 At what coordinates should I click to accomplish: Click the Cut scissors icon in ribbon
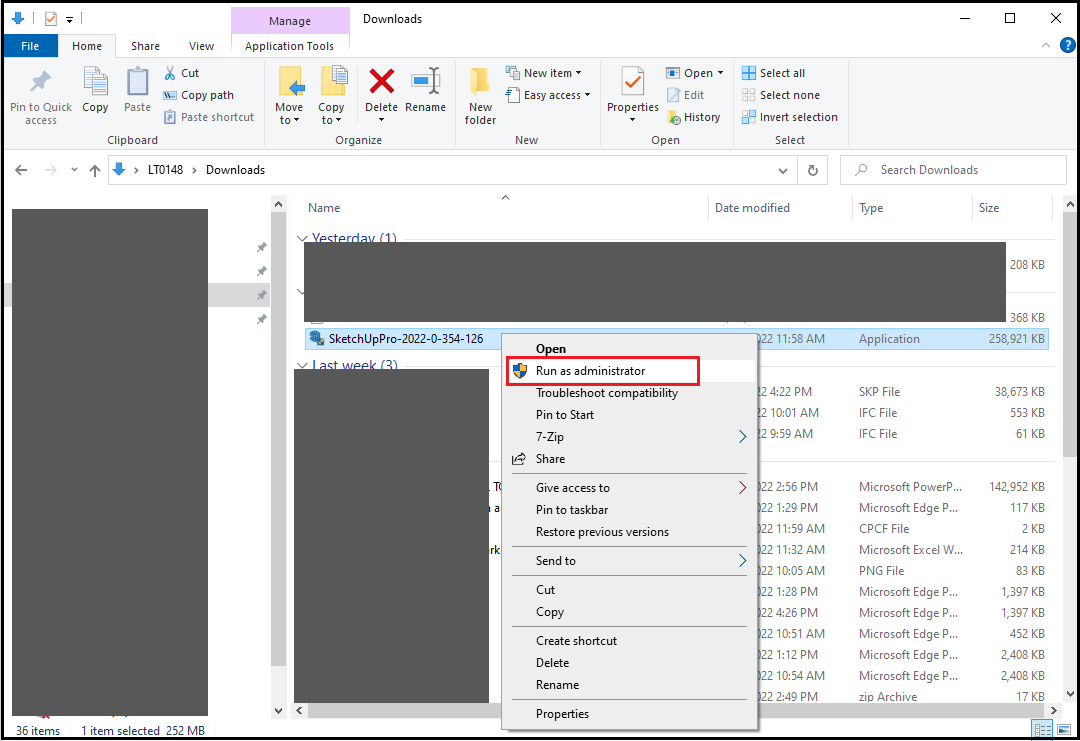[x=171, y=73]
